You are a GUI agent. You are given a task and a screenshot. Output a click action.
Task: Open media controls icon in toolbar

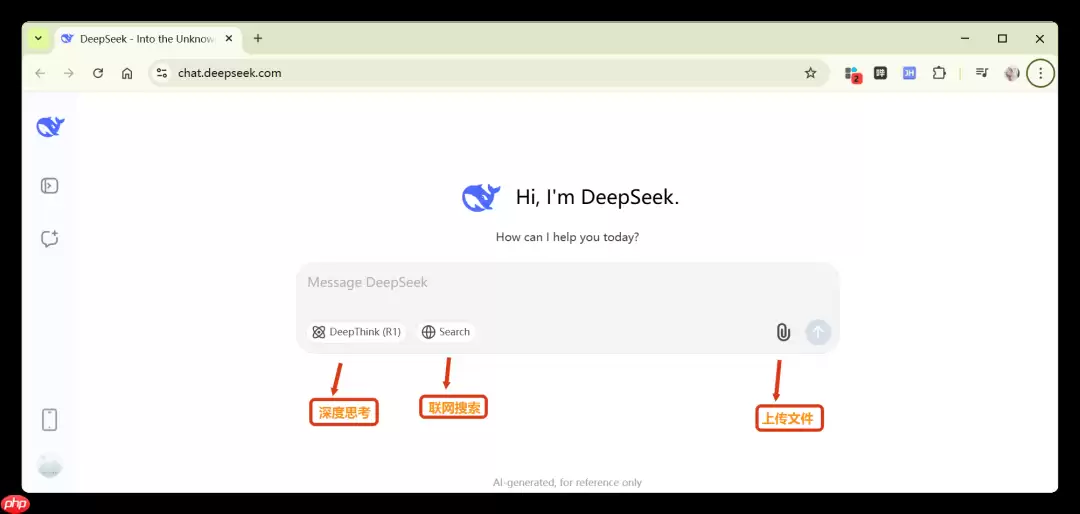pyautogui.click(x=982, y=73)
